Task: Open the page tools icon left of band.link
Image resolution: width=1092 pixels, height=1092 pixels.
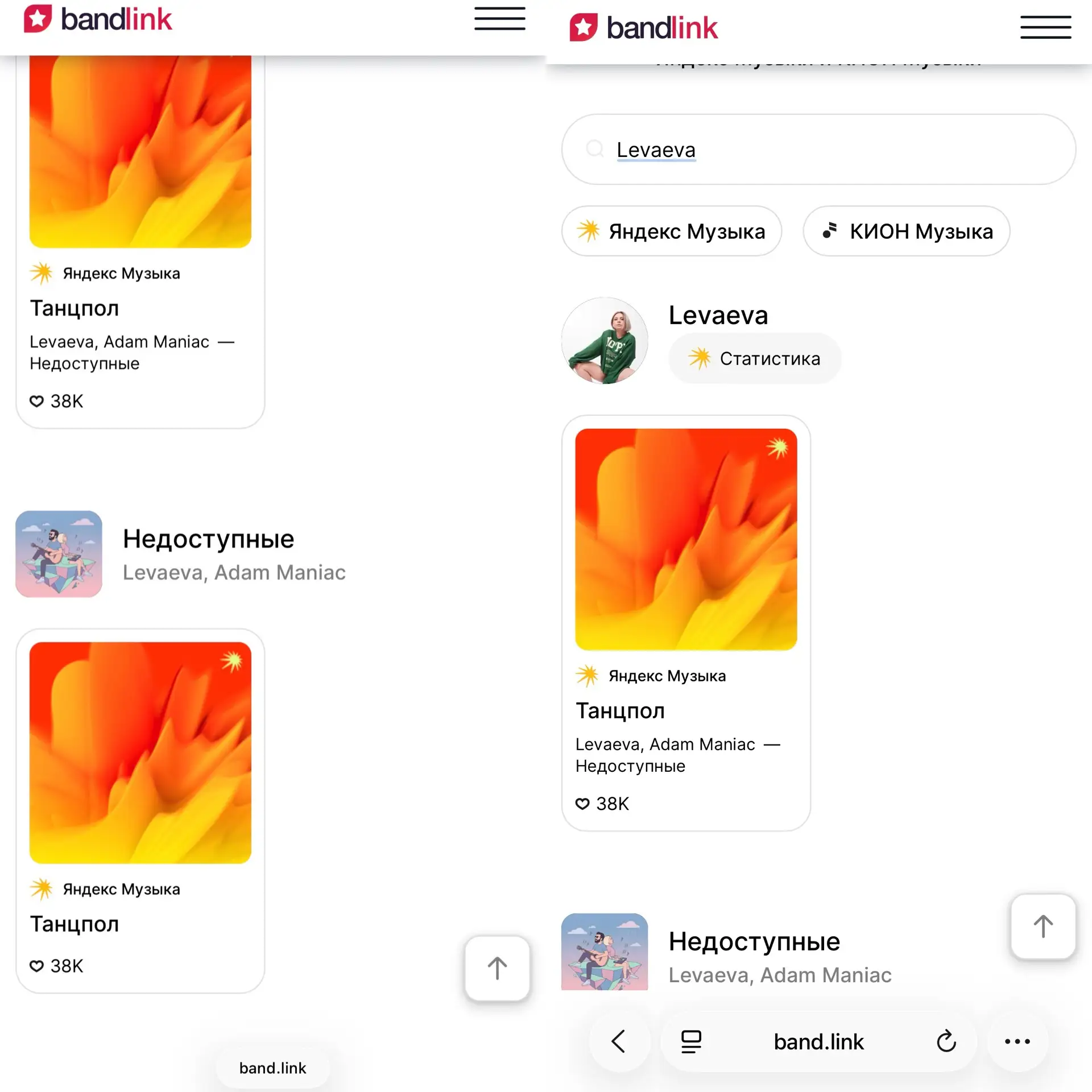Action: click(x=691, y=1041)
